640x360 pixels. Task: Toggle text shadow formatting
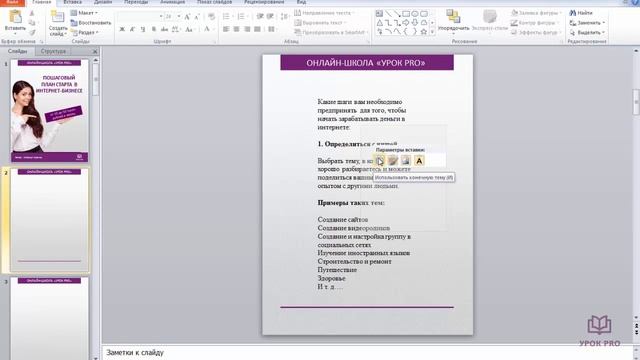(154, 29)
